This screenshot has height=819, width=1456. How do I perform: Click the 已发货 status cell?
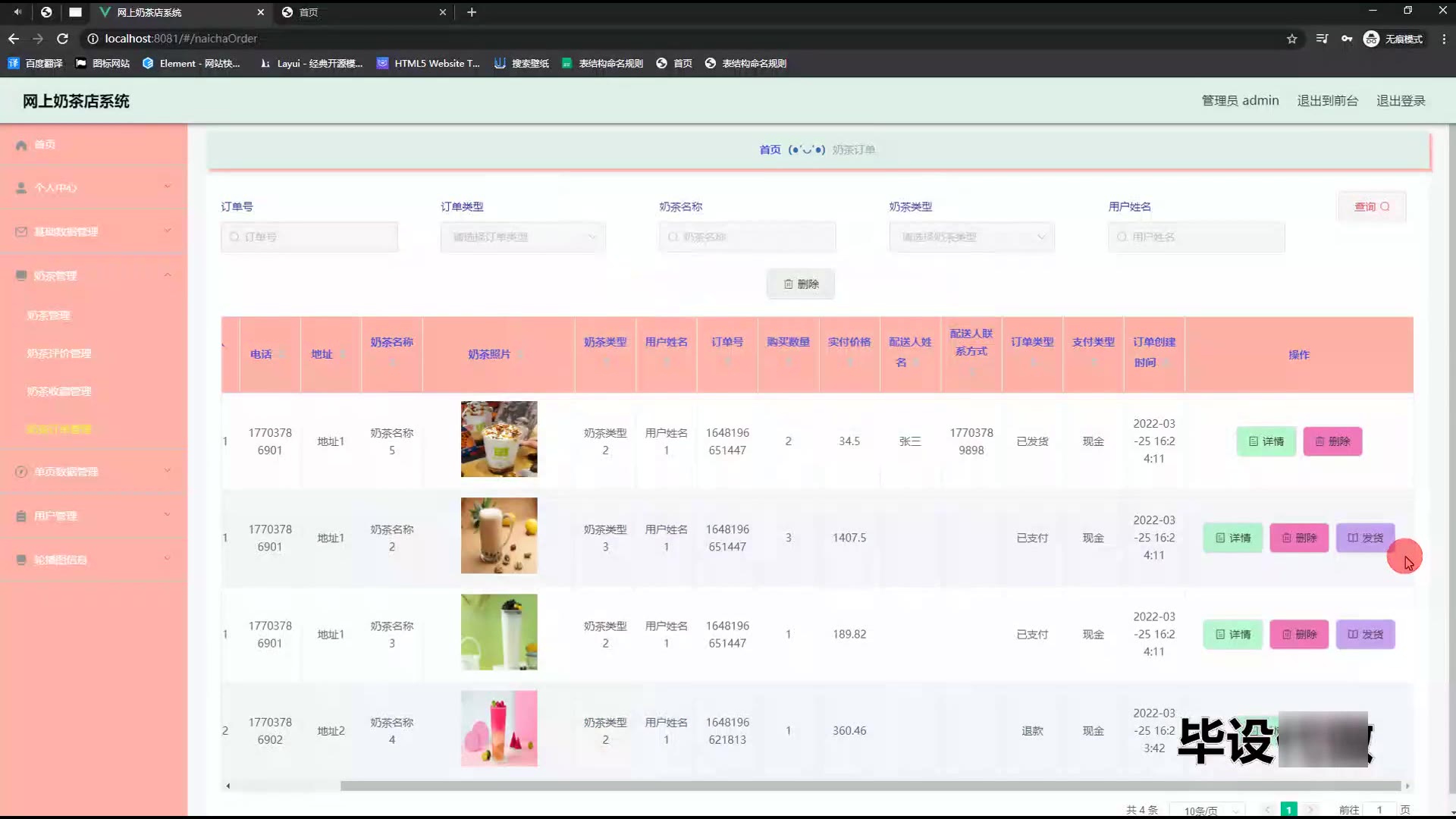(x=1032, y=441)
